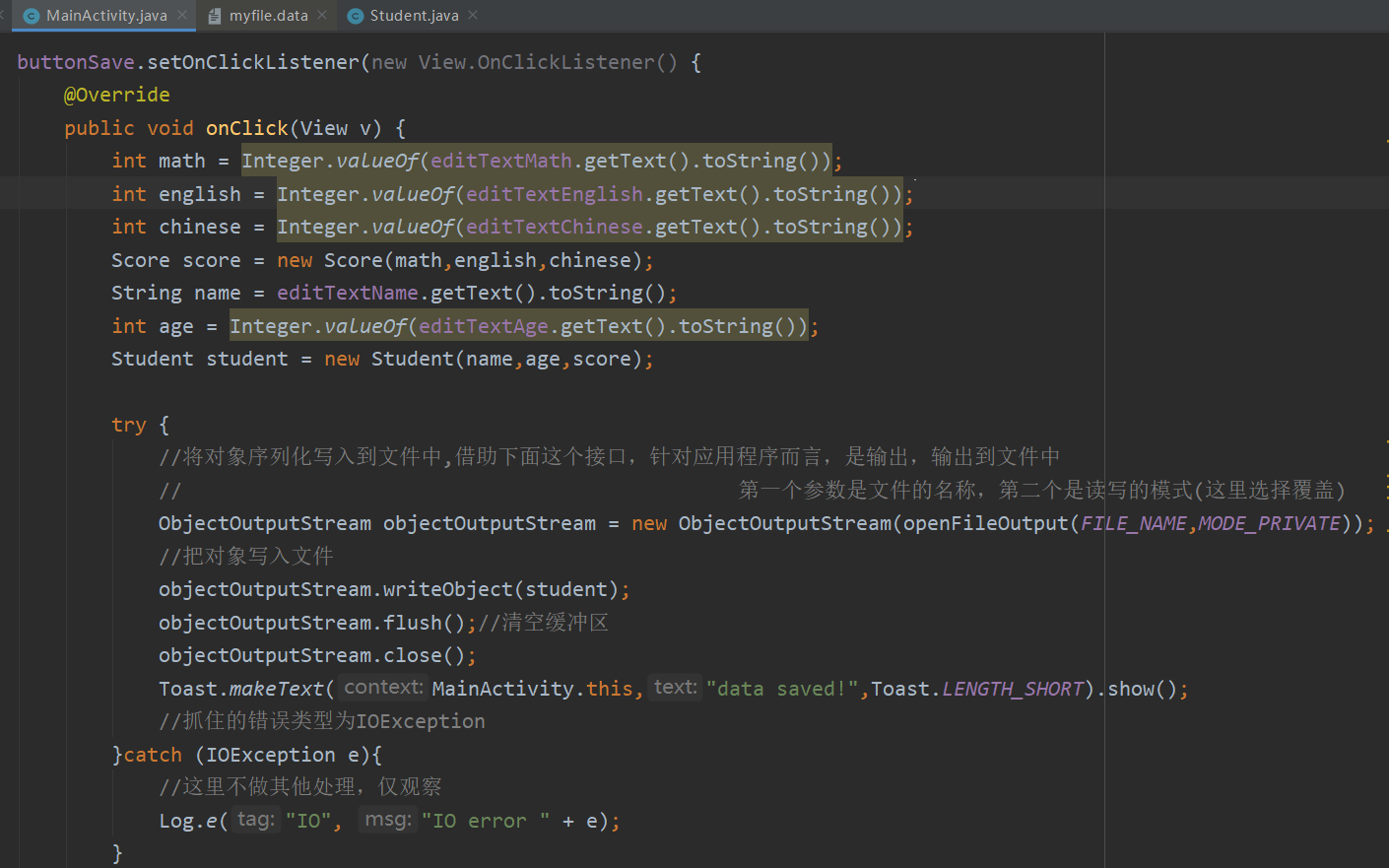Screen dimensions: 1389x868
Task: Click makeText in the Toast line
Action: point(277,689)
